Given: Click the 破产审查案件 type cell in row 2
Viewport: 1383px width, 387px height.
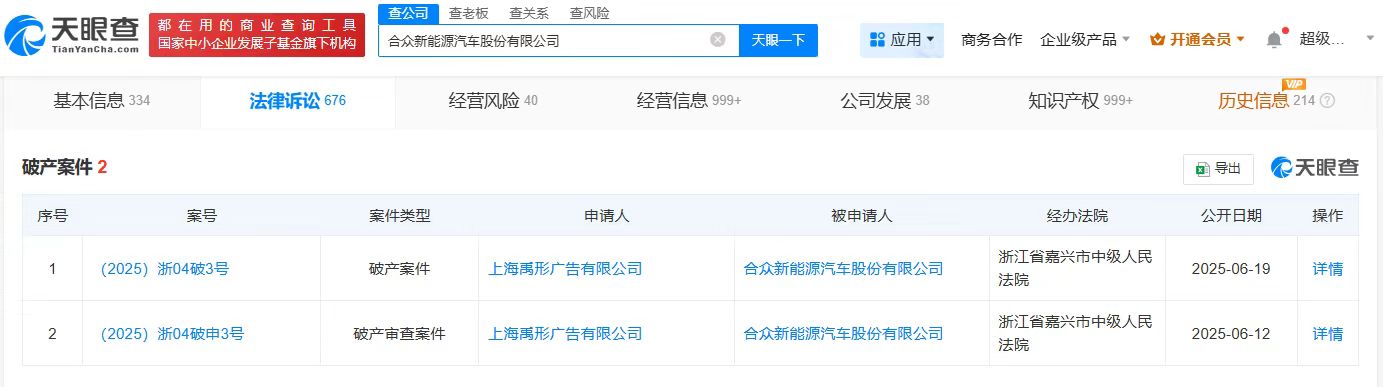Looking at the screenshot, I should pyautogui.click(x=399, y=333).
